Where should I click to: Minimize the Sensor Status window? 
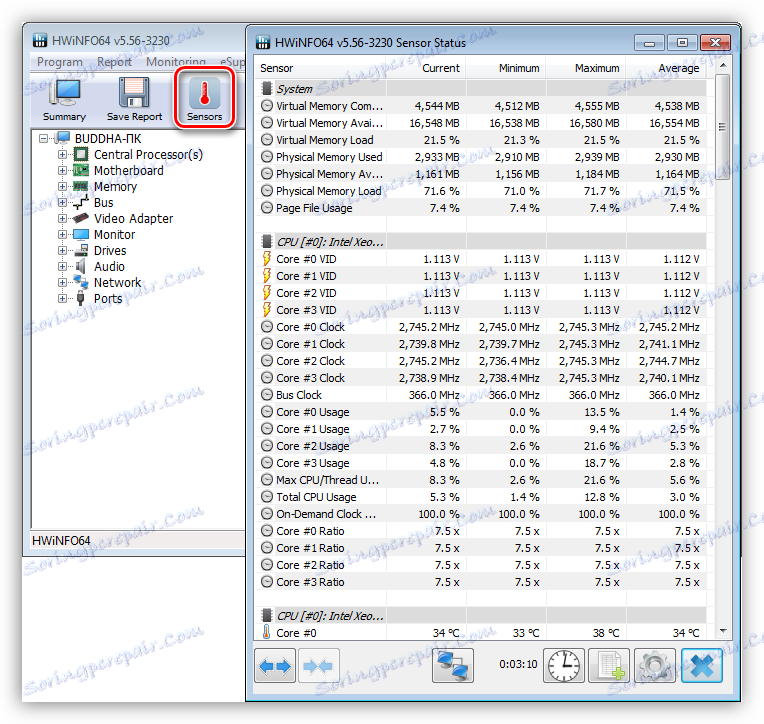click(649, 43)
